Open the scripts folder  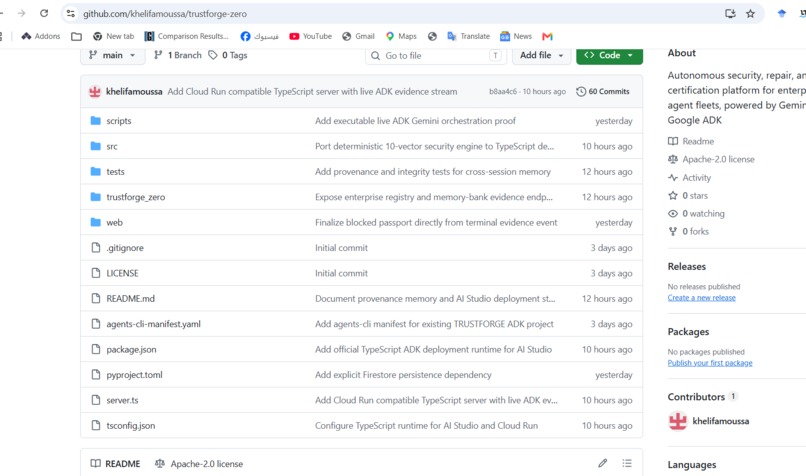[x=119, y=121]
